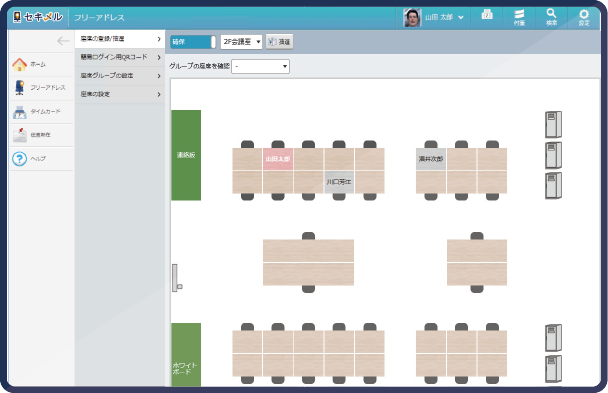Image resolution: width=608 pixels, height=393 pixels.
Task: Open the 設定 gear icon in header
Action: 584,17
